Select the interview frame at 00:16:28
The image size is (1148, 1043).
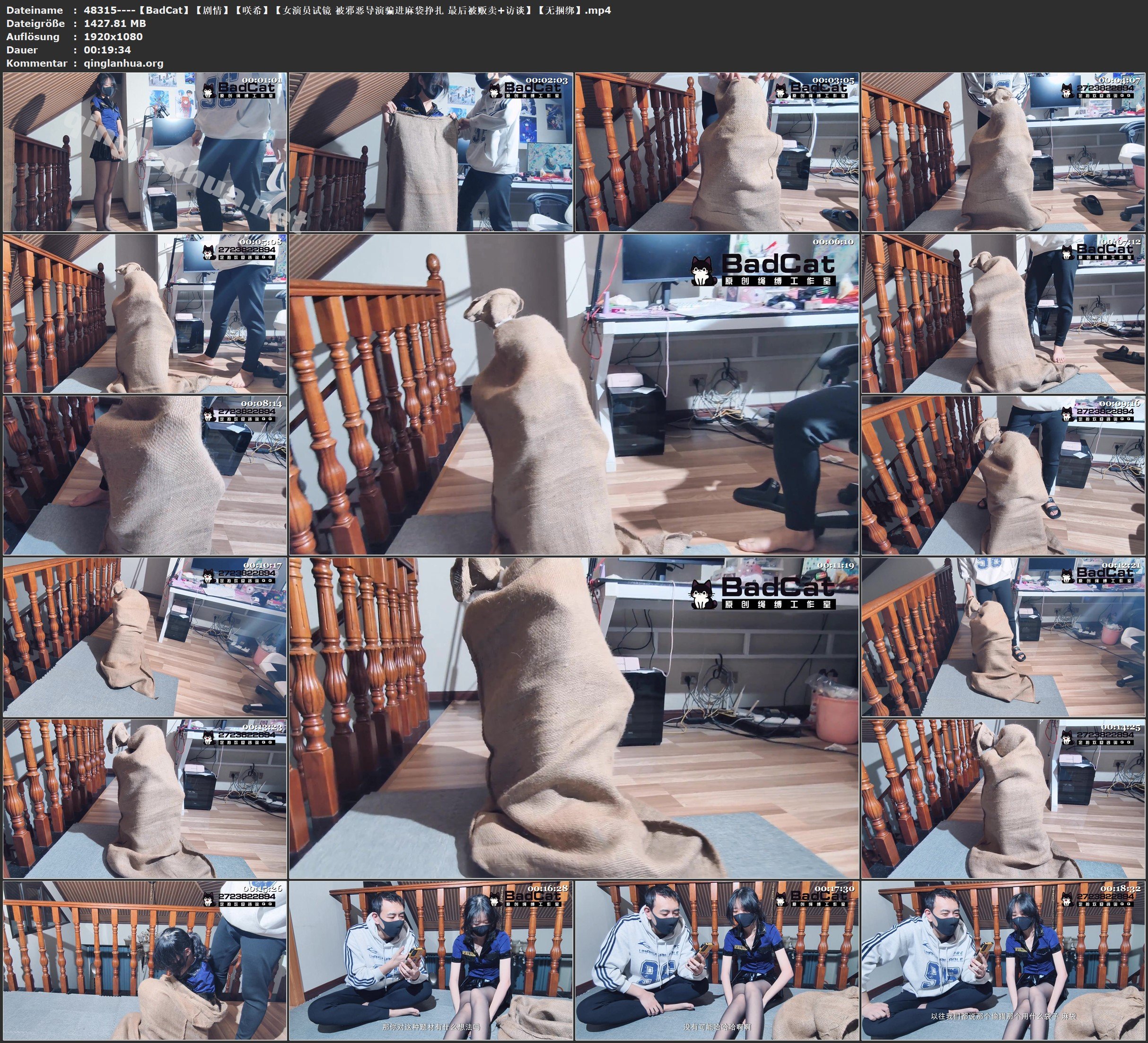431,960
